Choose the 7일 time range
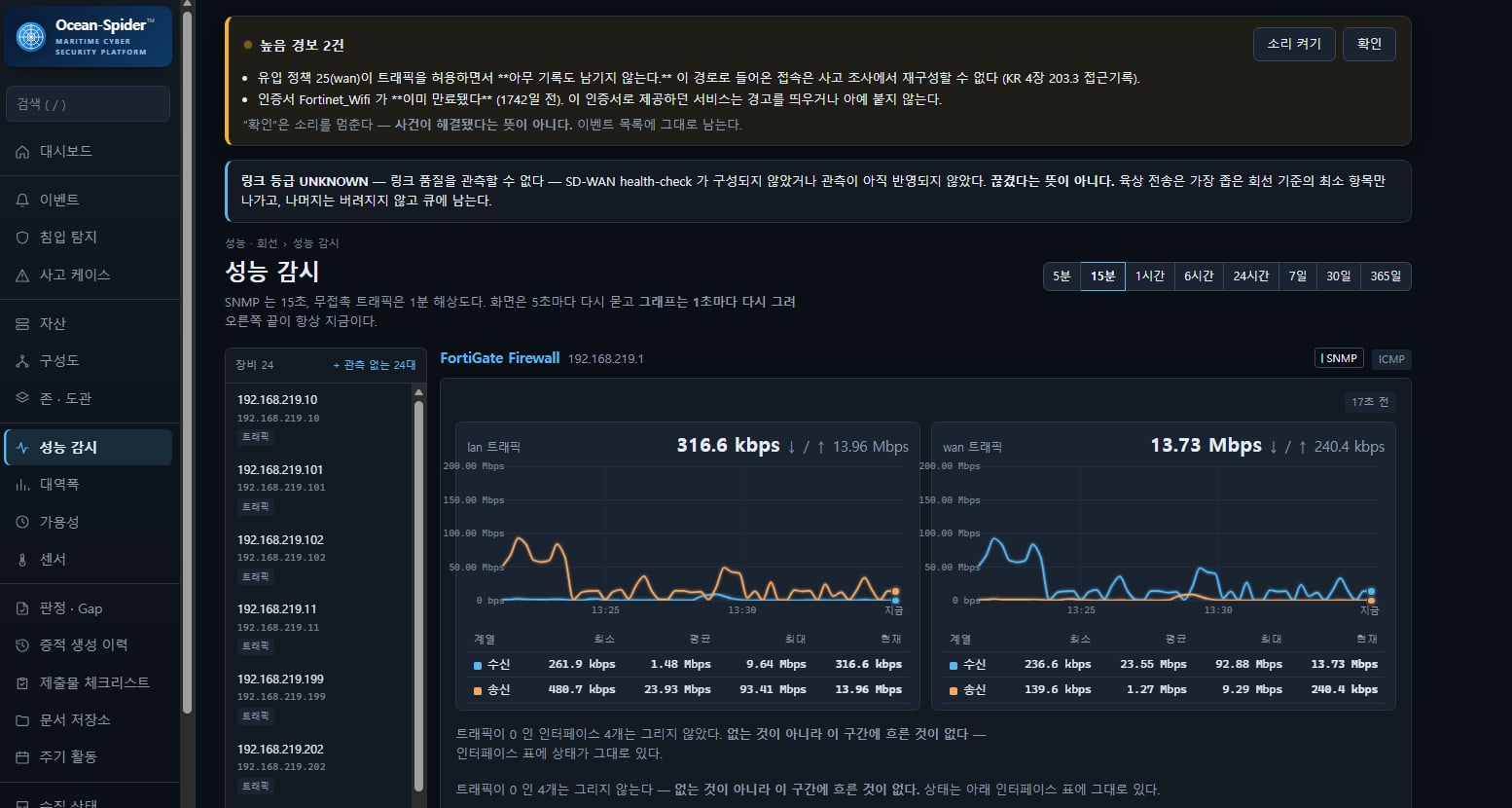Viewport: 1512px width, 808px height. 1298,276
